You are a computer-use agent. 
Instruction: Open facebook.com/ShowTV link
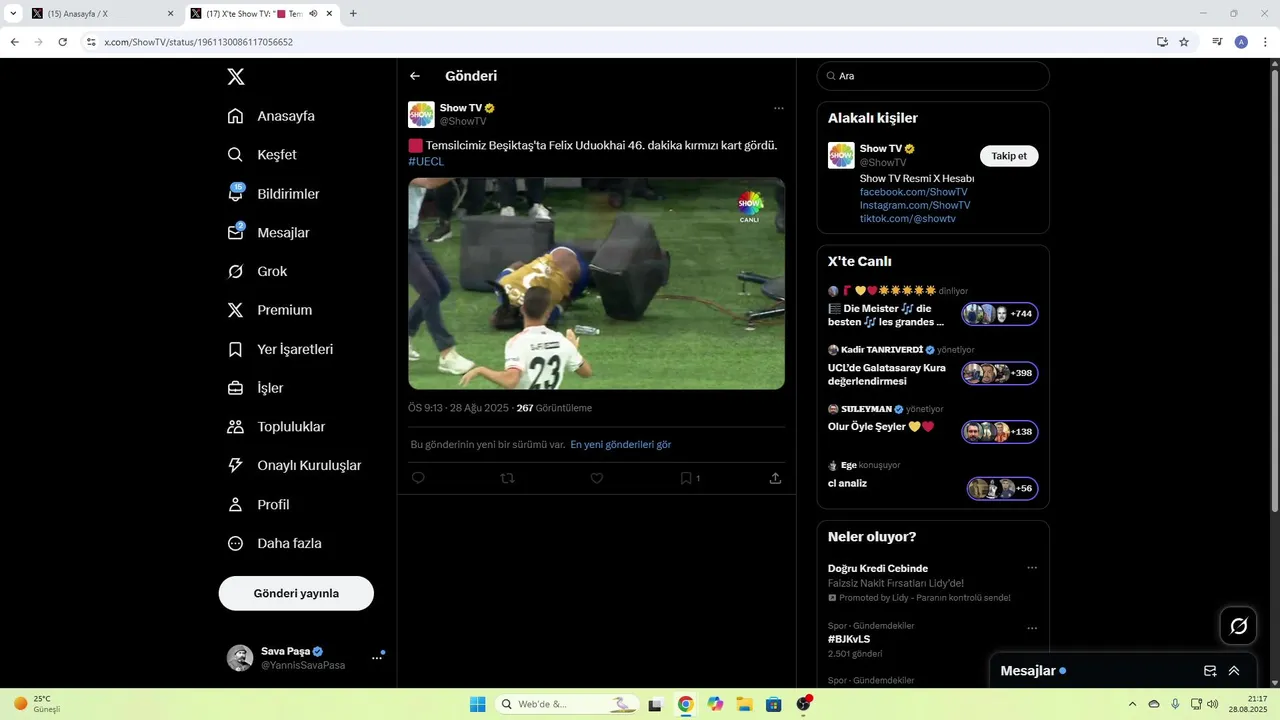pos(913,191)
